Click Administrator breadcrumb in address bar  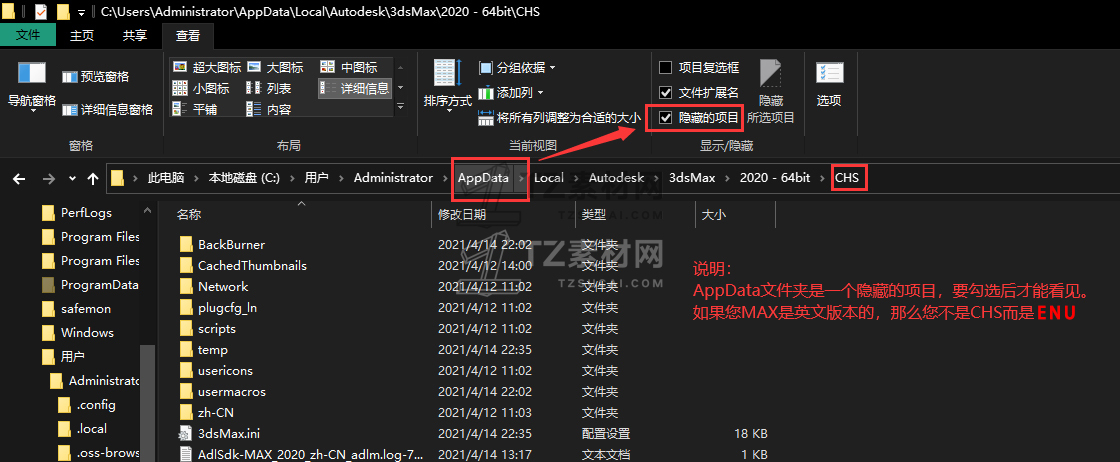click(x=393, y=178)
